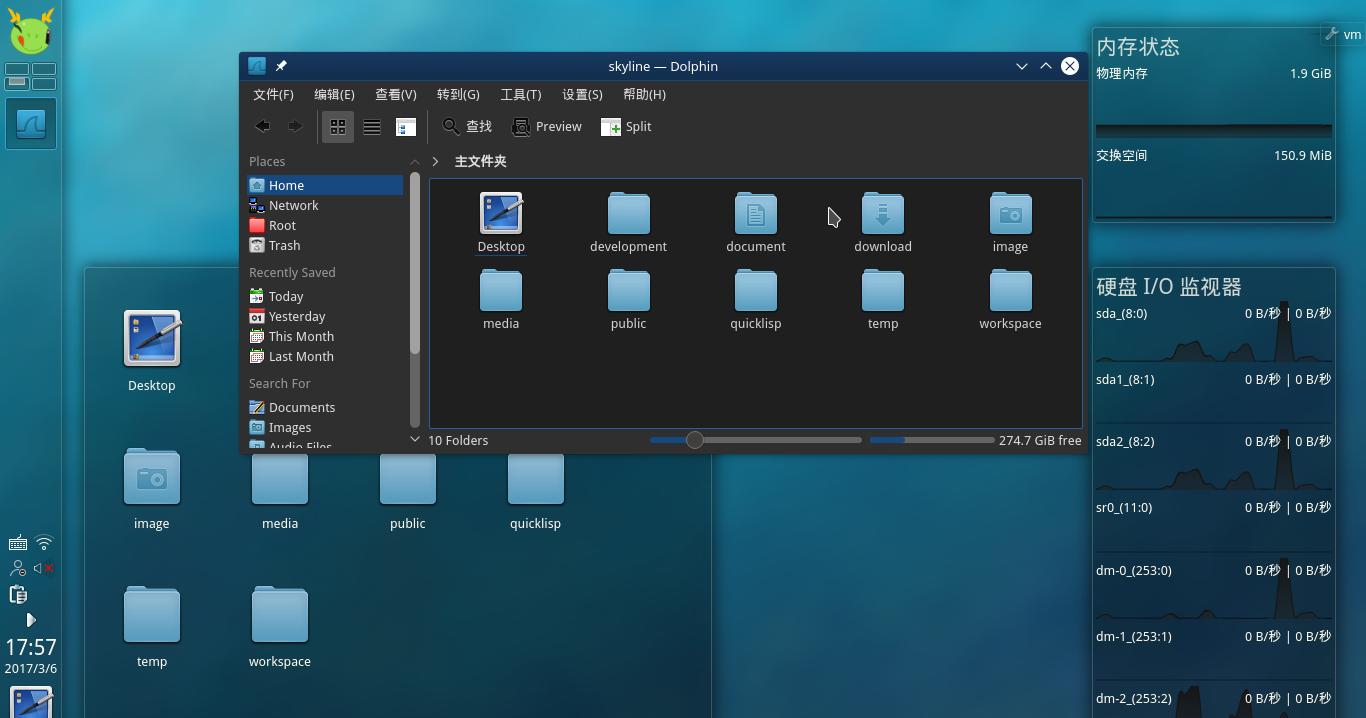The height and width of the screenshot is (718, 1366).
Task: Select the temp folder on the desktop
Action: pyautogui.click(x=152, y=627)
